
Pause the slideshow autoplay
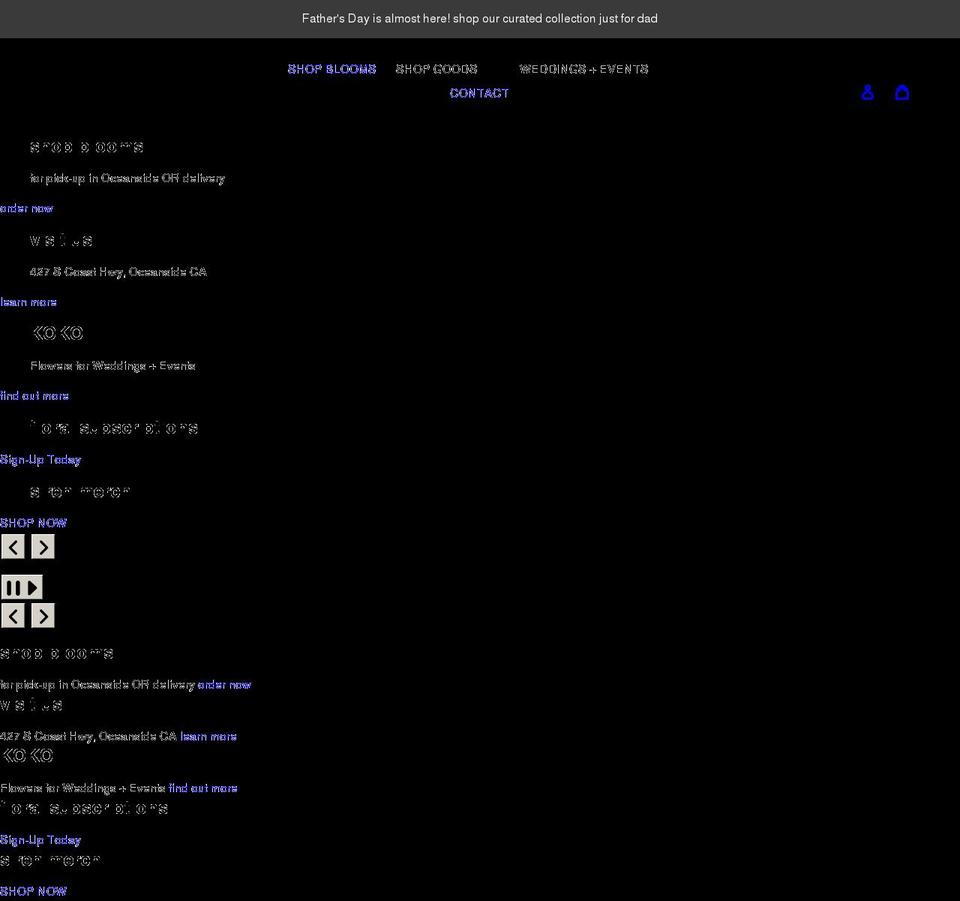14,587
